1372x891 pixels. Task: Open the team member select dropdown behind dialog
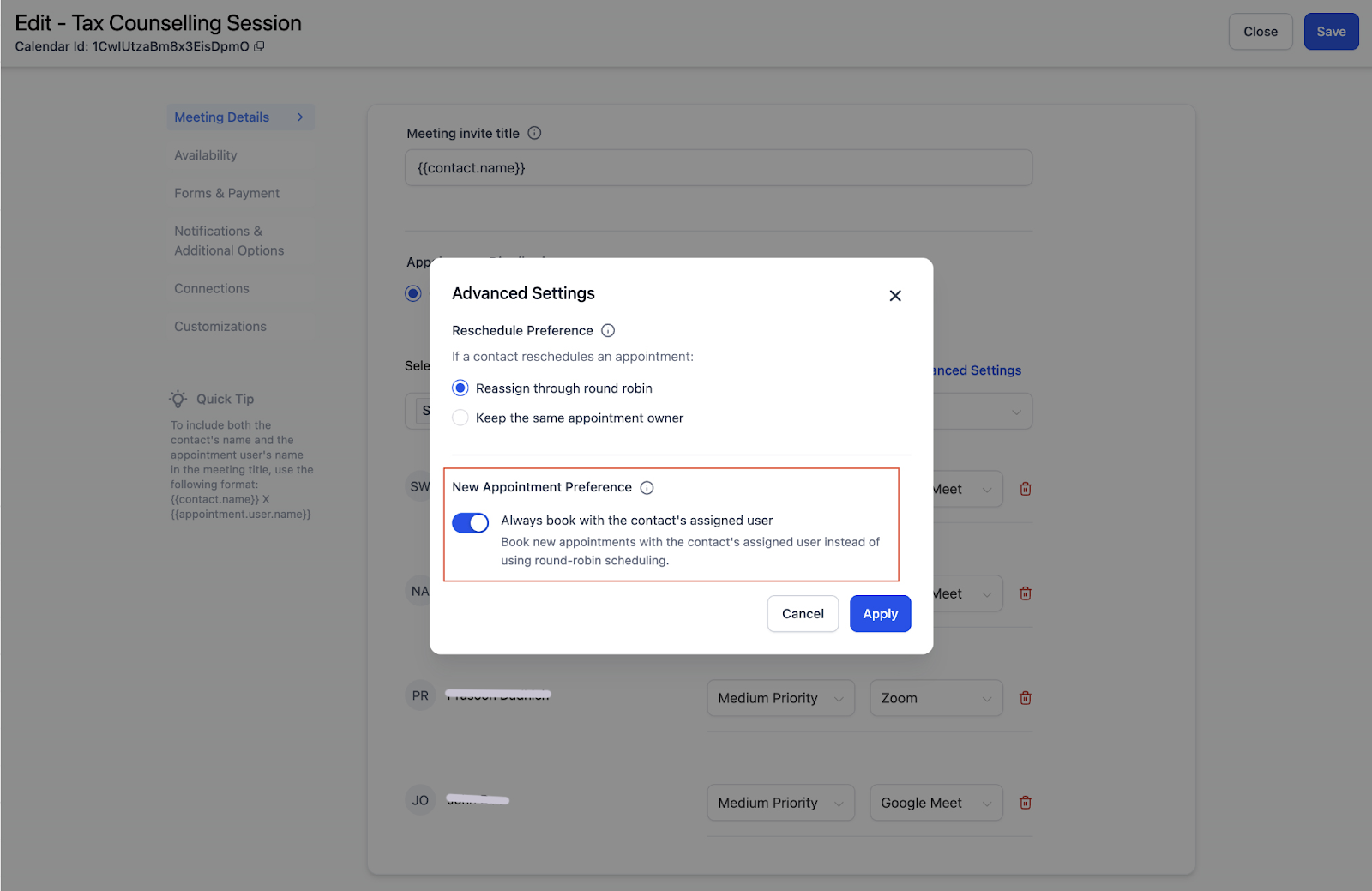click(983, 412)
